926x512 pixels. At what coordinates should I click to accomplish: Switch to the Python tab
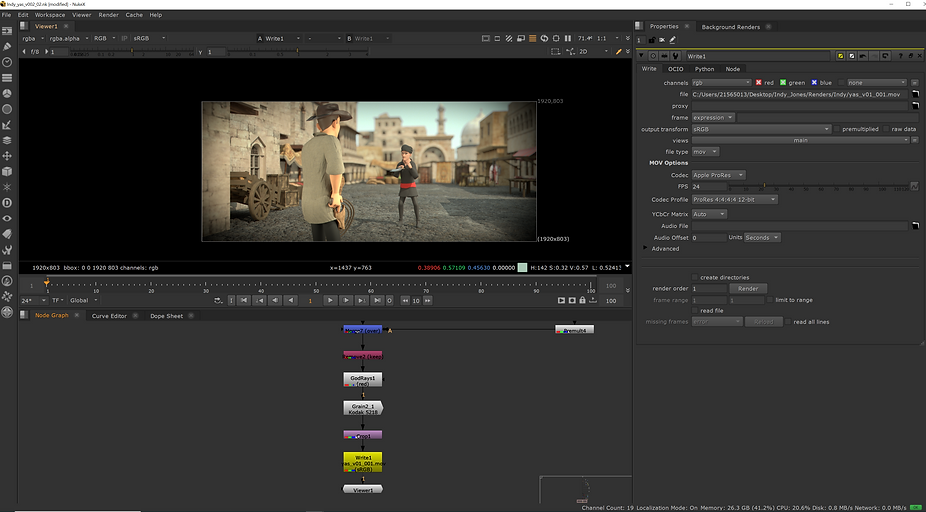pyautogui.click(x=705, y=69)
